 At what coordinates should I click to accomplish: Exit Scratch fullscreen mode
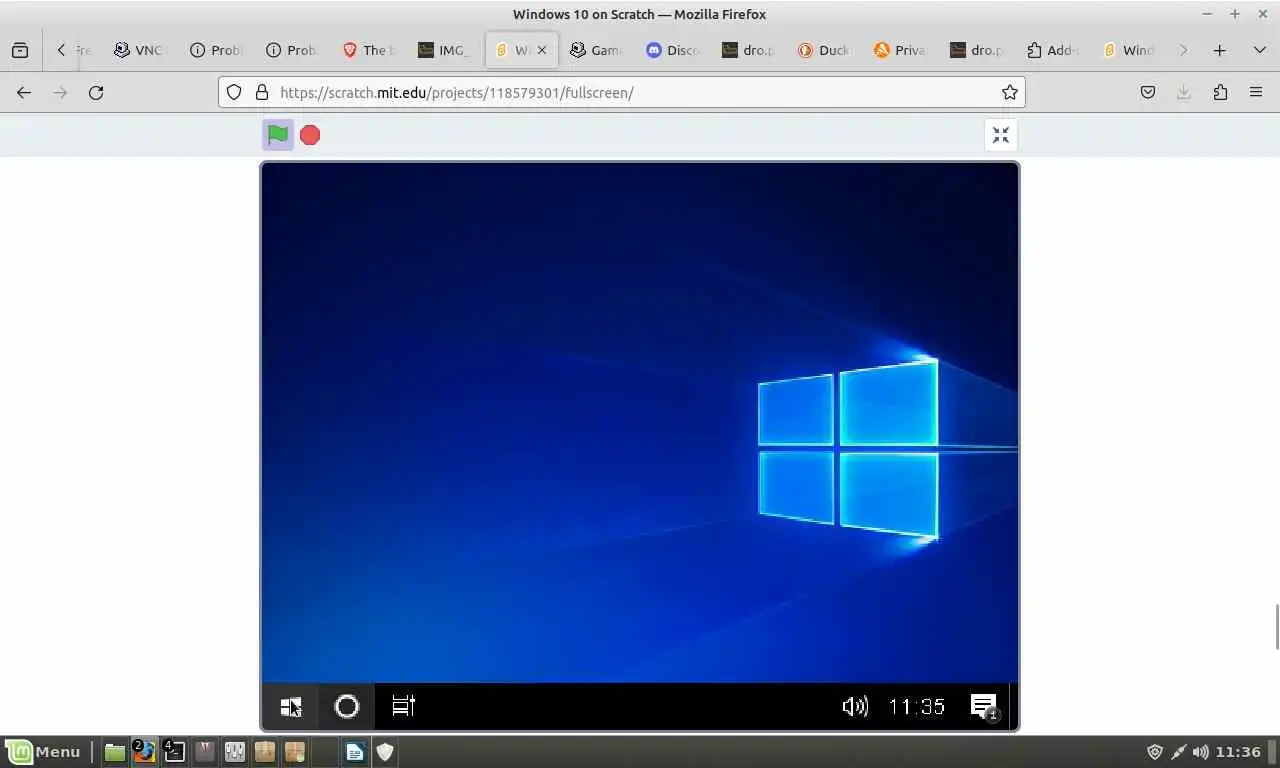1001,135
